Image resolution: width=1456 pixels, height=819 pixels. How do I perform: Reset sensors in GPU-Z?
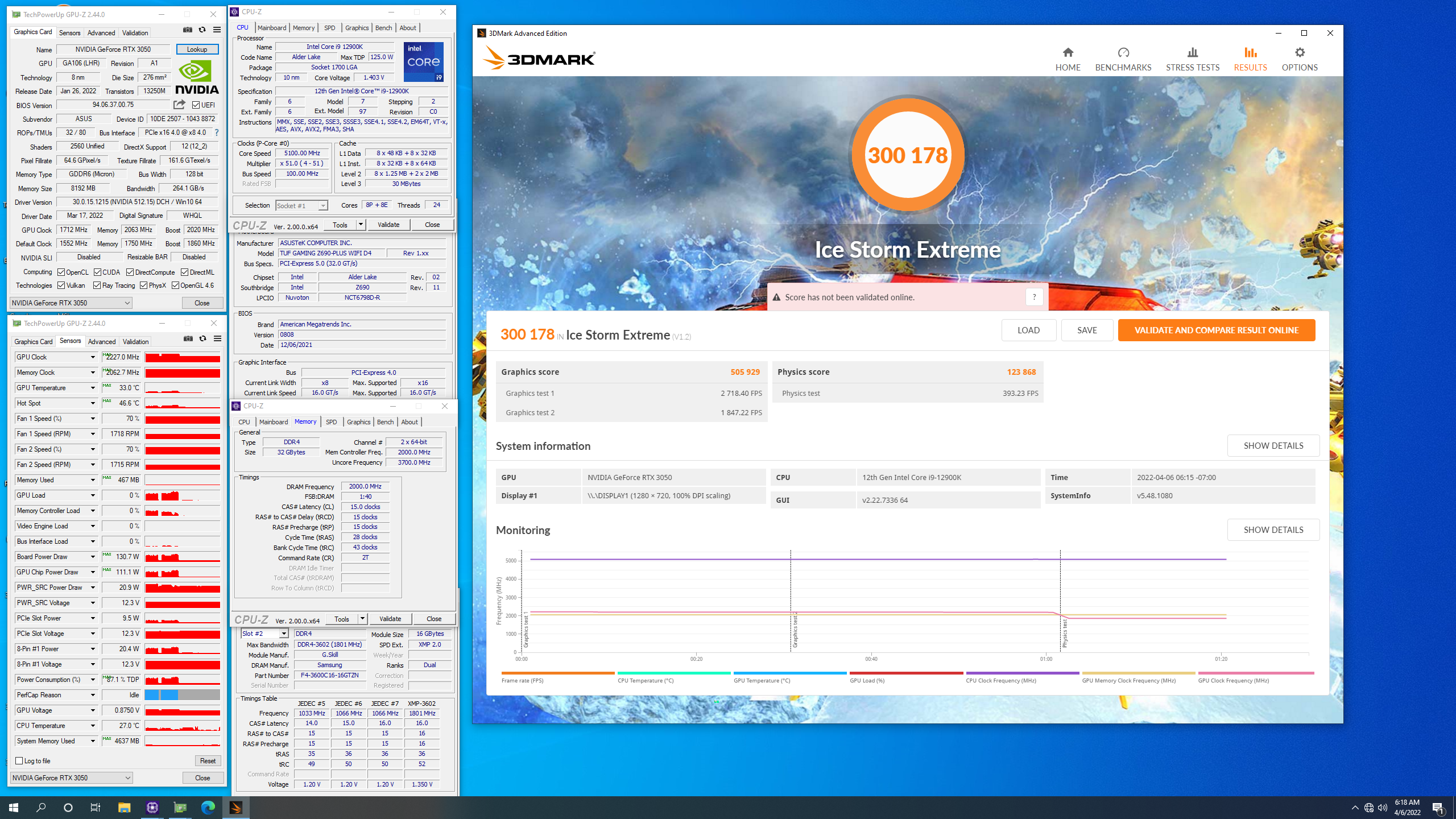click(x=208, y=761)
